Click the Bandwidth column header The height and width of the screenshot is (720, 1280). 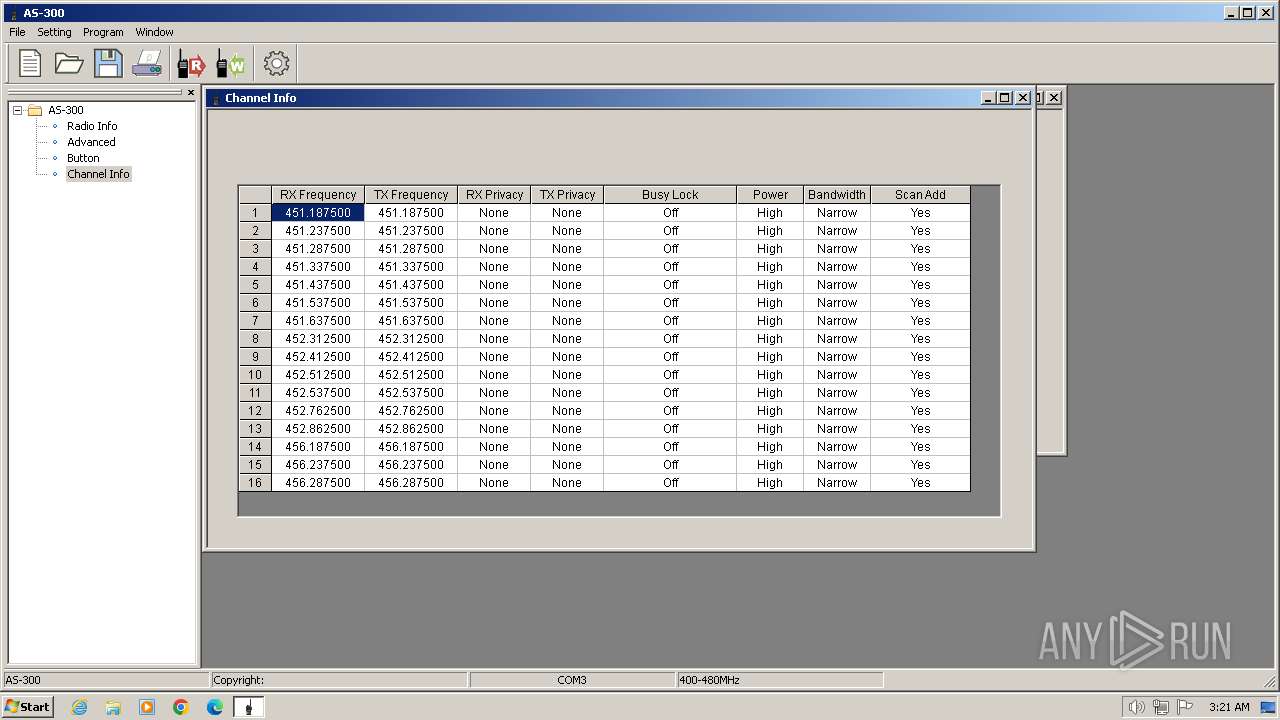click(x=837, y=195)
